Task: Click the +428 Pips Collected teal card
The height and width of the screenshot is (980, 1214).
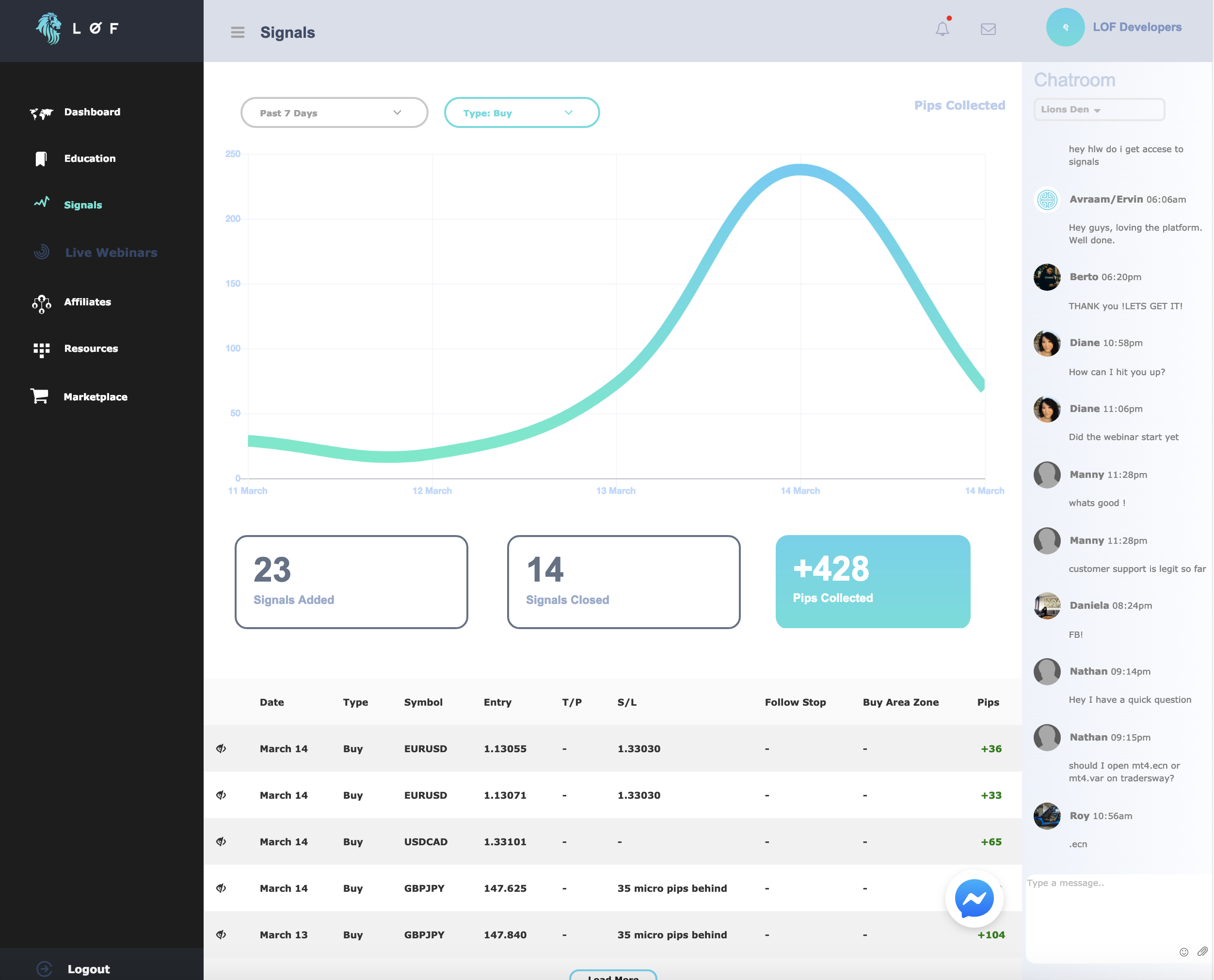Action: point(872,582)
